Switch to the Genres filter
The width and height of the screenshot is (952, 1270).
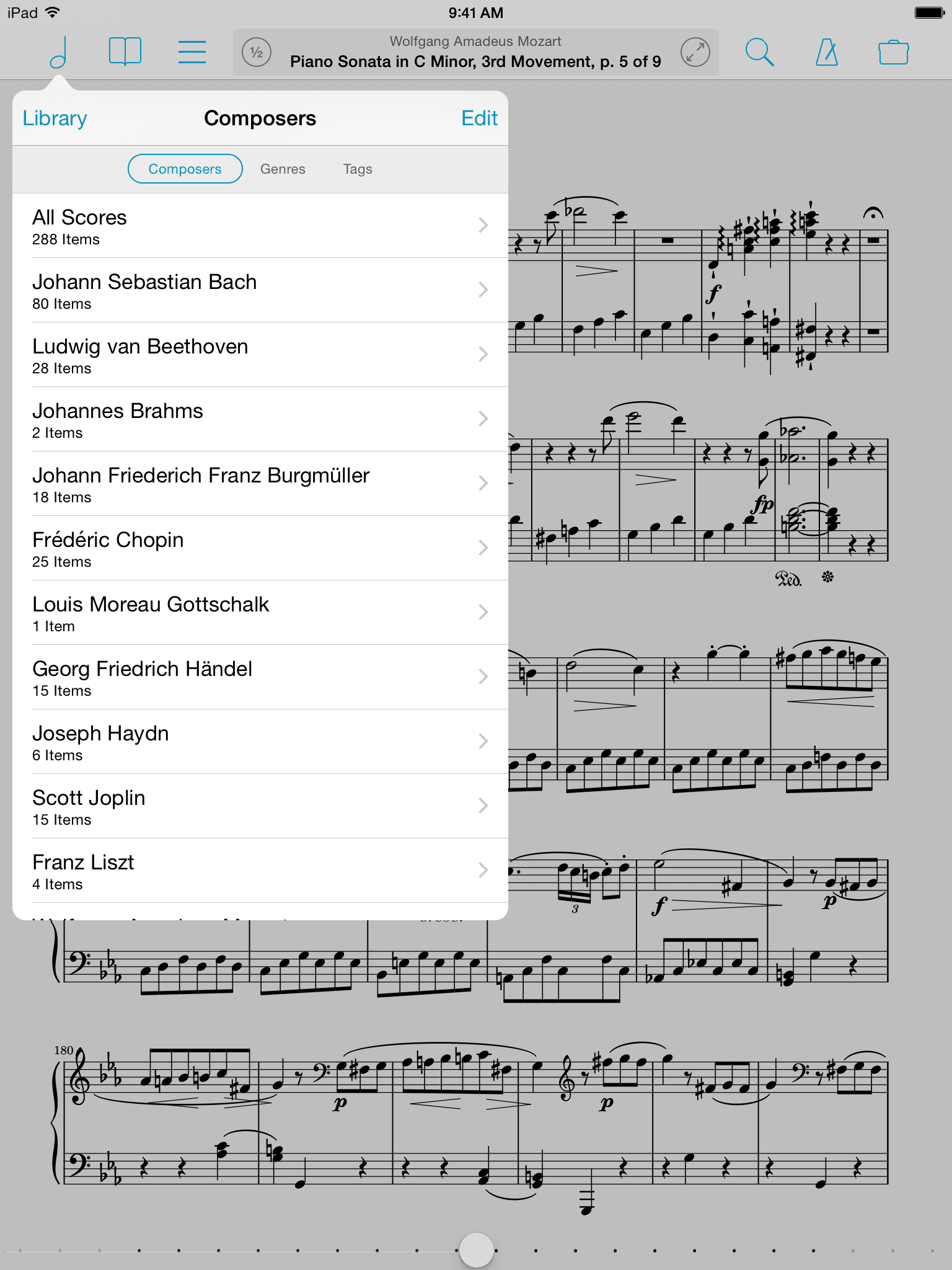coord(283,169)
